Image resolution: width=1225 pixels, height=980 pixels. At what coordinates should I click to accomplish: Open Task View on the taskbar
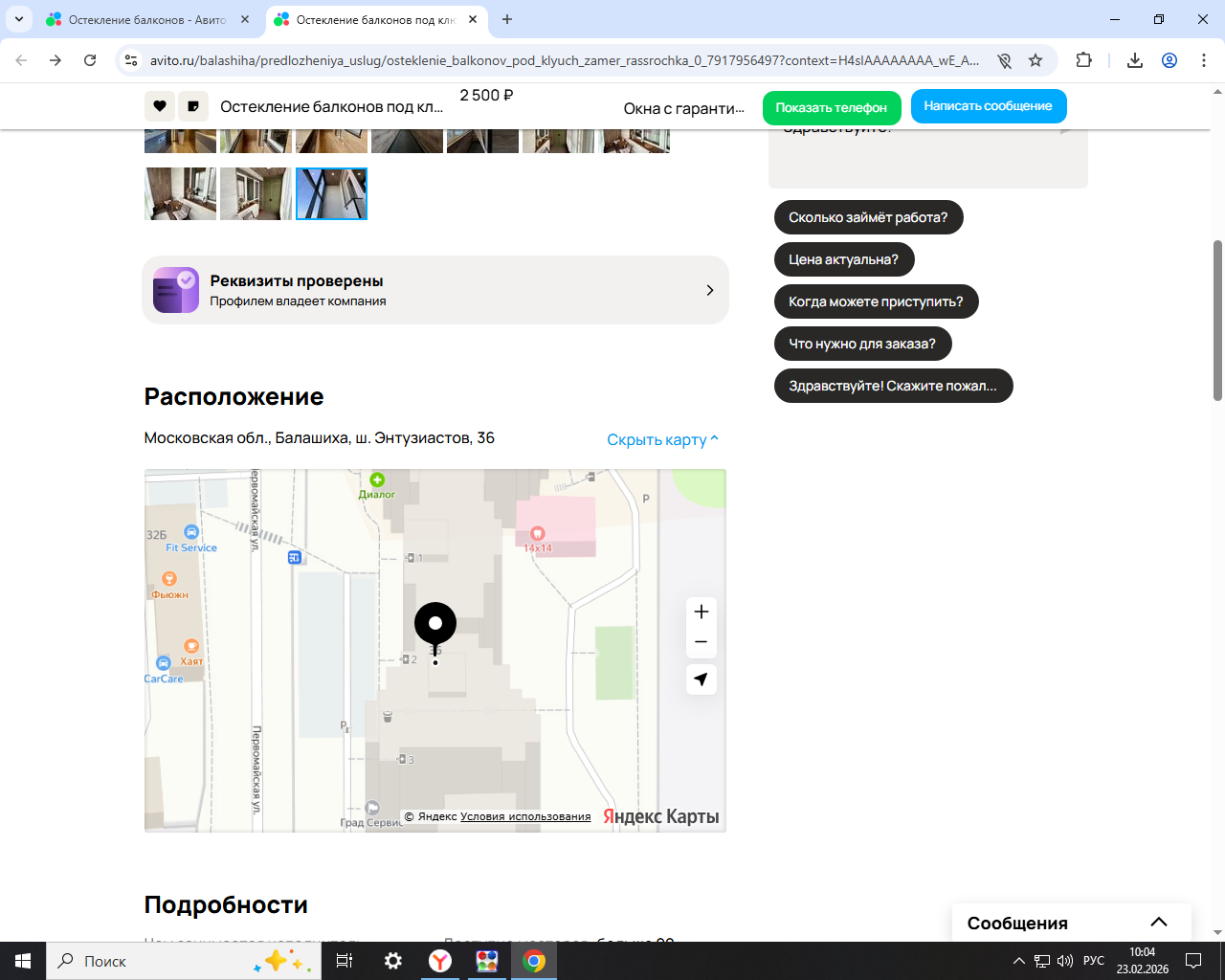click(345, 961)
